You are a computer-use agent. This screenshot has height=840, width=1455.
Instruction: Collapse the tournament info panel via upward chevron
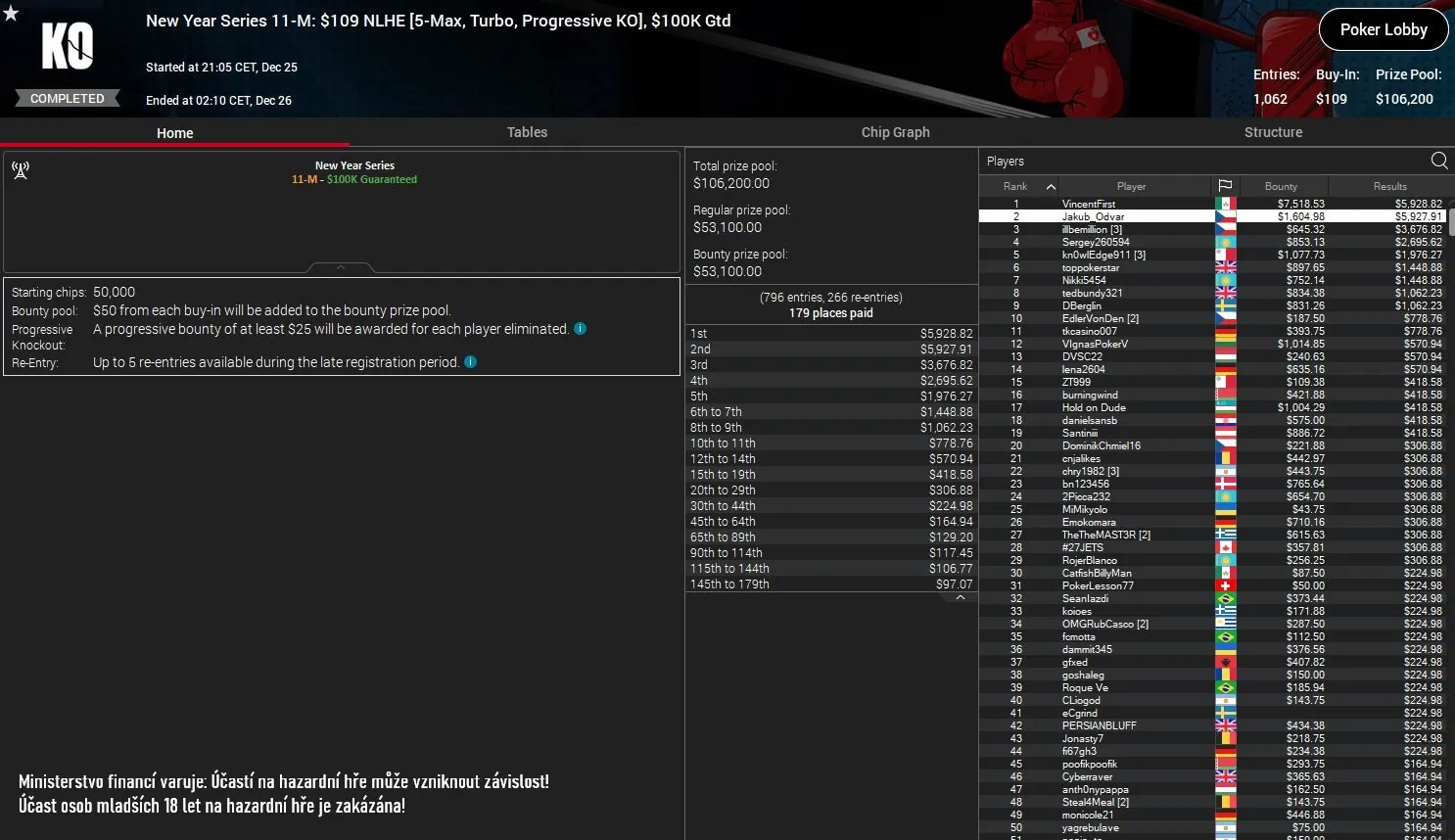click(340, 266)
